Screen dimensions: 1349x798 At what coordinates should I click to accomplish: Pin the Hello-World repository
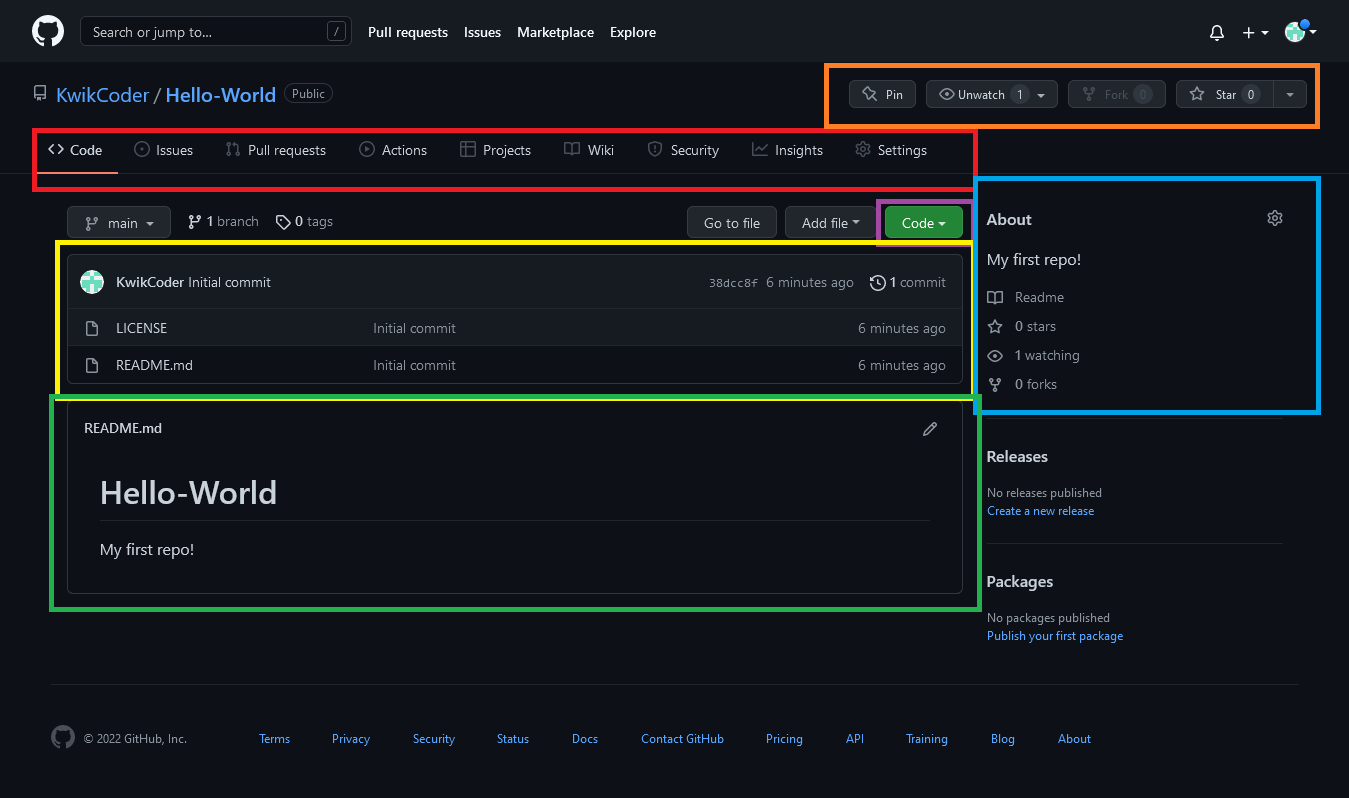882,94
